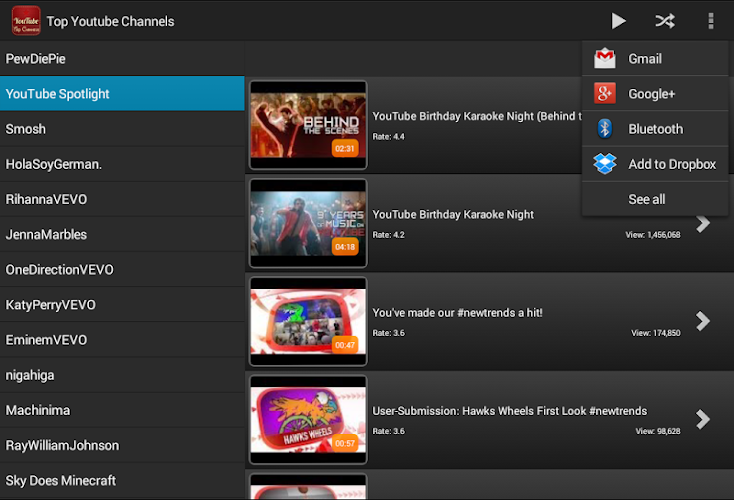734x500 pixels.
Task: Open the EminemVEVO channel
Action: tap(122, 339)
